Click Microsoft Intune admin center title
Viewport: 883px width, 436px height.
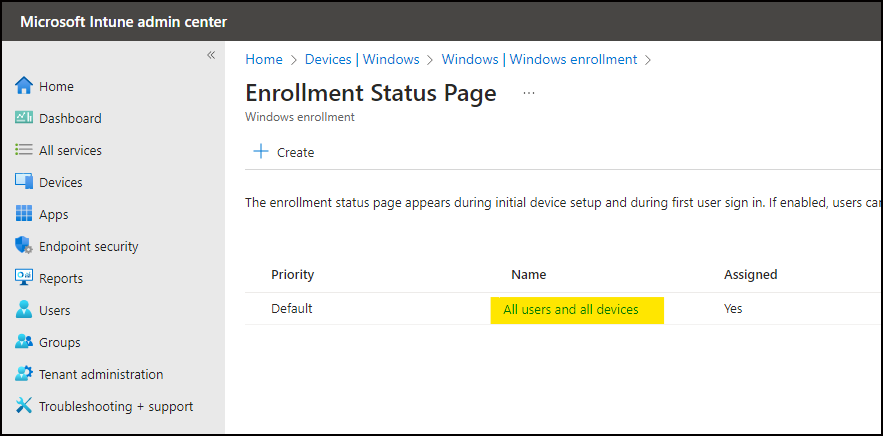[x=124, y=22]
